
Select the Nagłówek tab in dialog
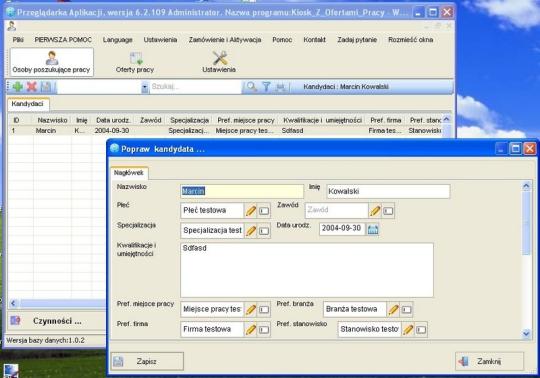pos(129,173)
